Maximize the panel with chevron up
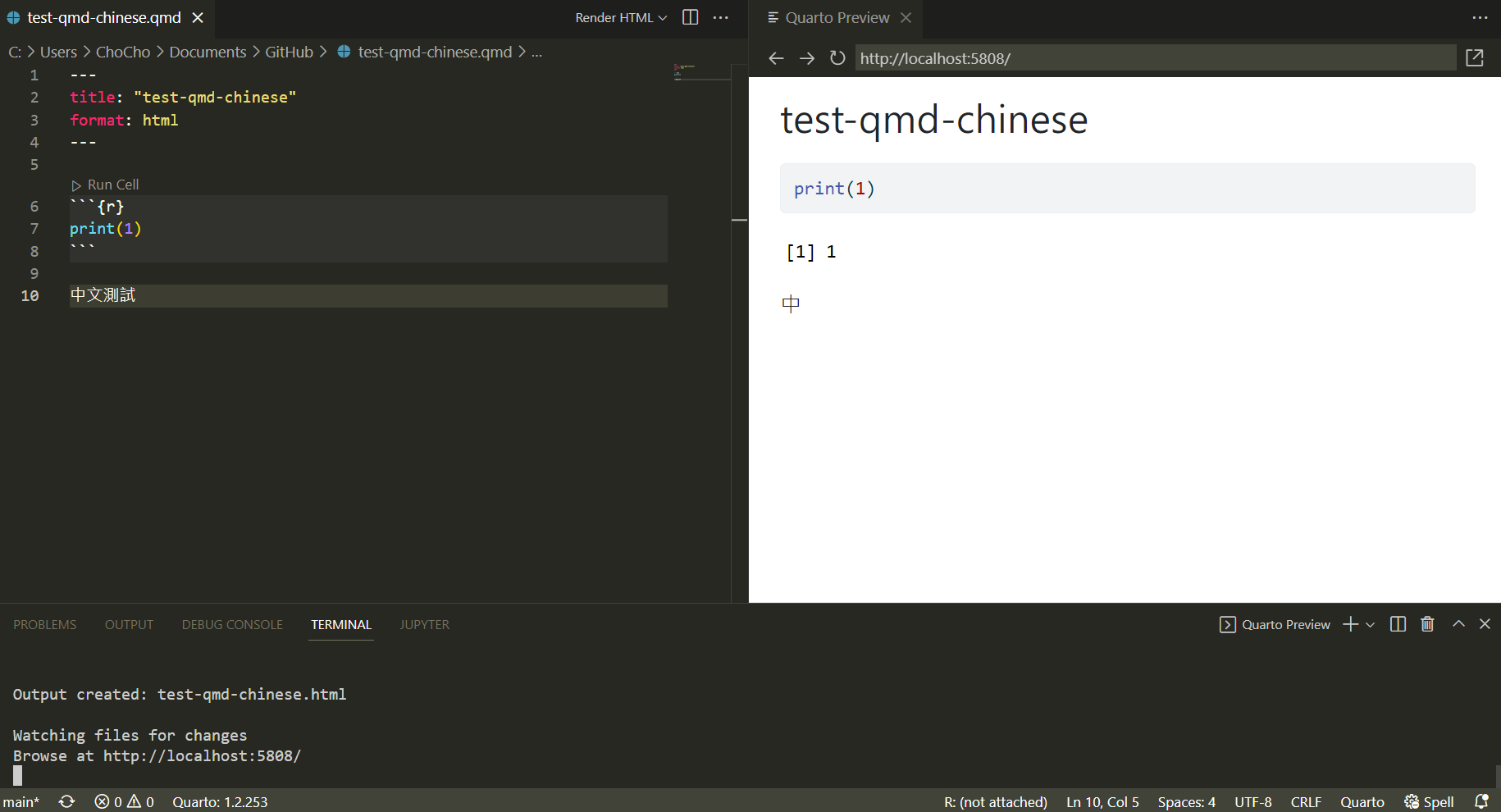Image resolution: width=1501 pixels, height=812 pixels. [x=1458, y=623]
